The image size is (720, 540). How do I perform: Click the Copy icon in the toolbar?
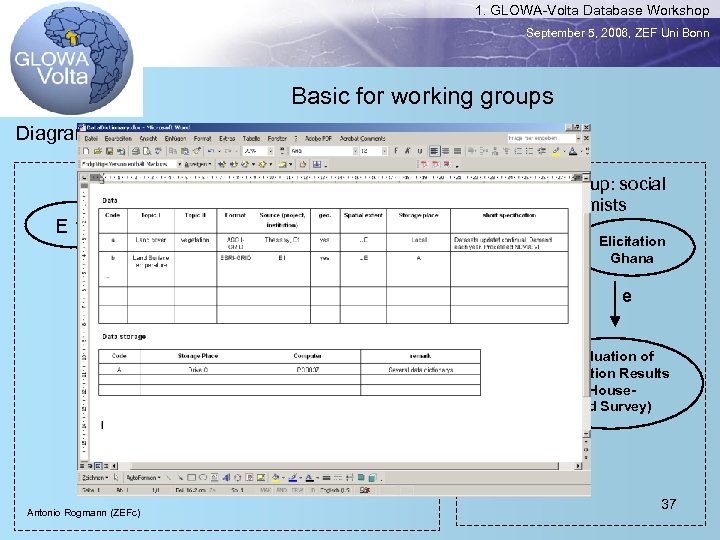[173, 151]
